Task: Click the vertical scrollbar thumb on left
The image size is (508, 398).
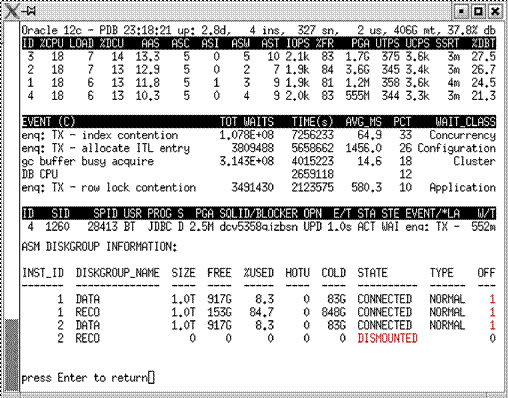Action: 12,355
